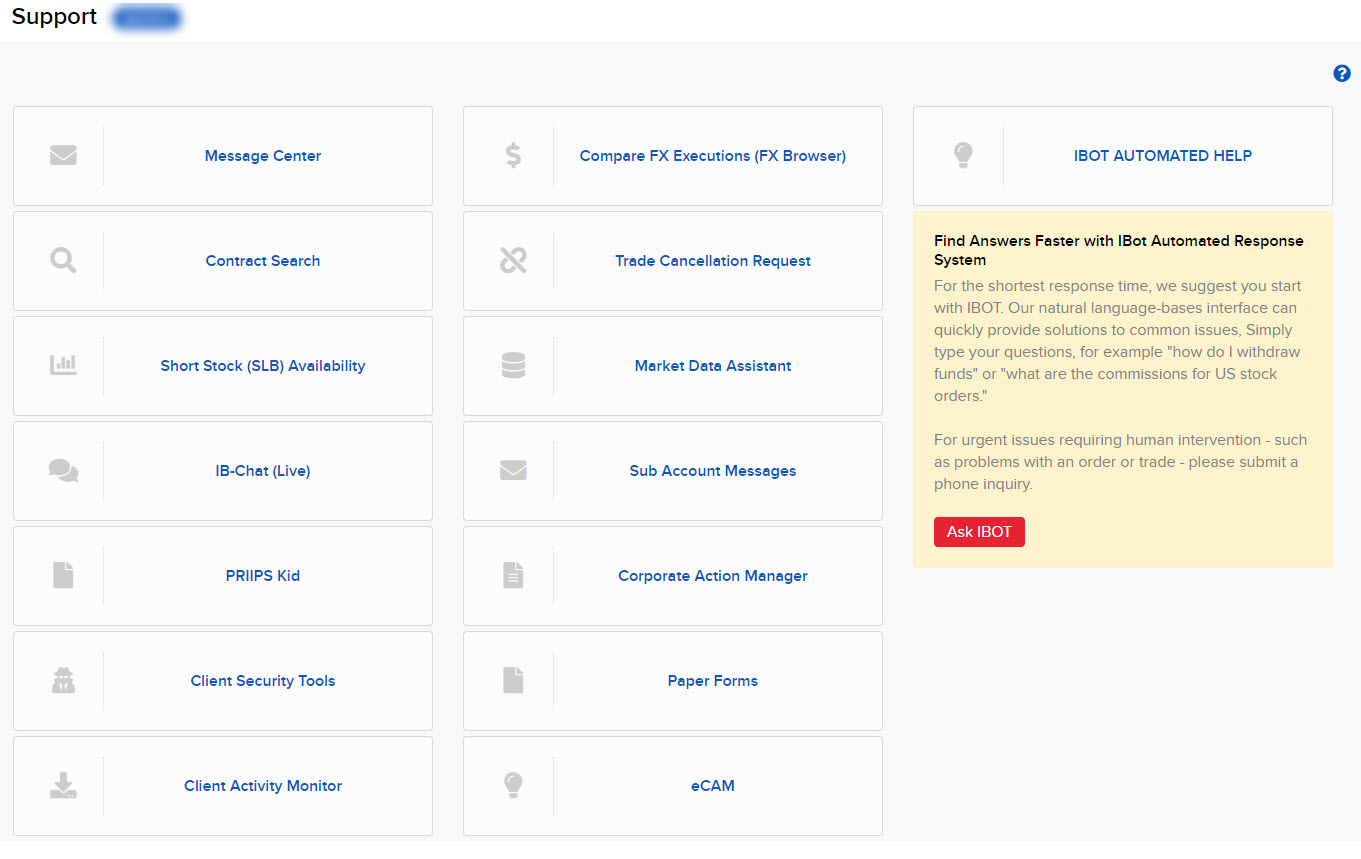Click the PRIIPS Kid document icon
The width and height of the screenshot is (1361, 859).
point(64,575)
